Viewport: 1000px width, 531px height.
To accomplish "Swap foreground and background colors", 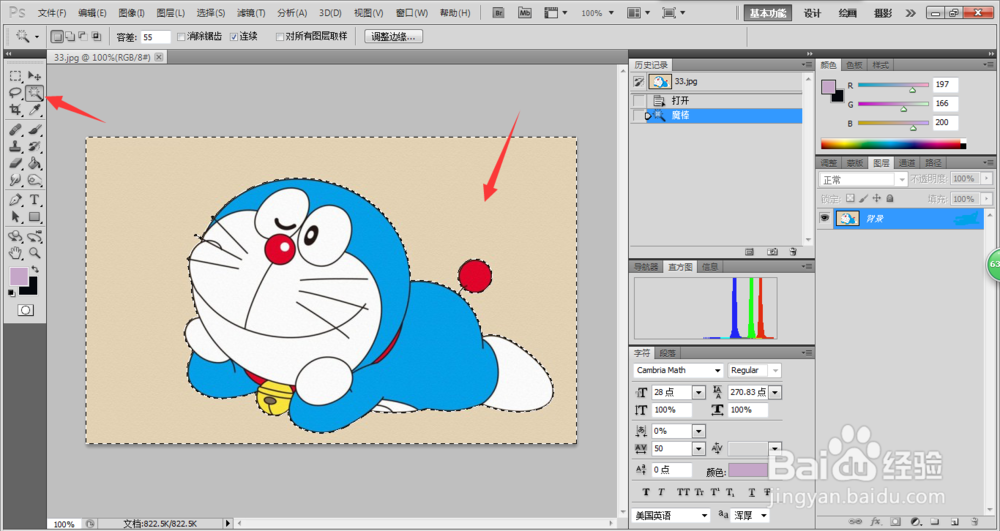I will pyautogui.click(x=35, y=270).
